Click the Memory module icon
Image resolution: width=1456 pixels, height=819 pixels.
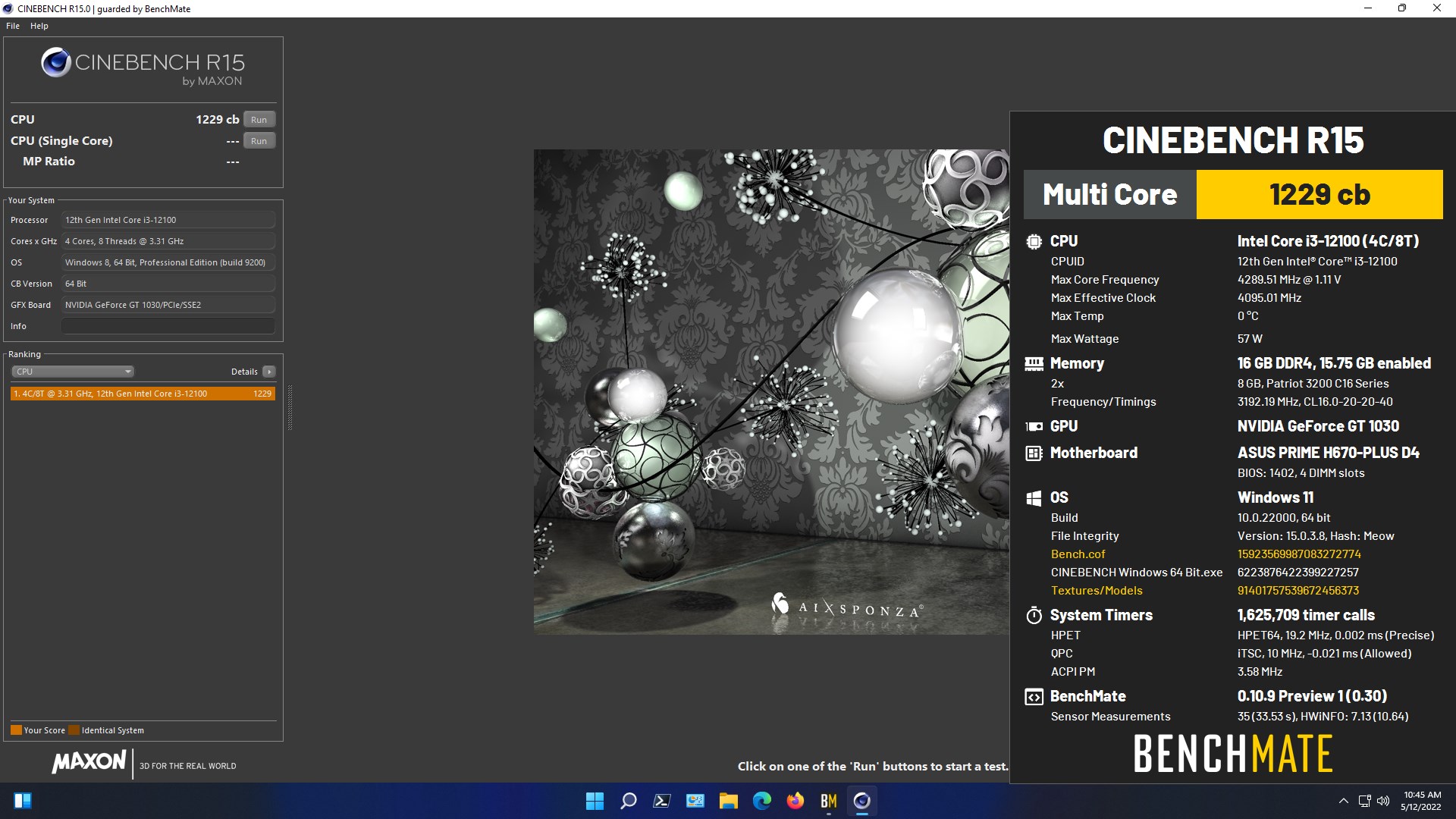tap(1034, 364)
